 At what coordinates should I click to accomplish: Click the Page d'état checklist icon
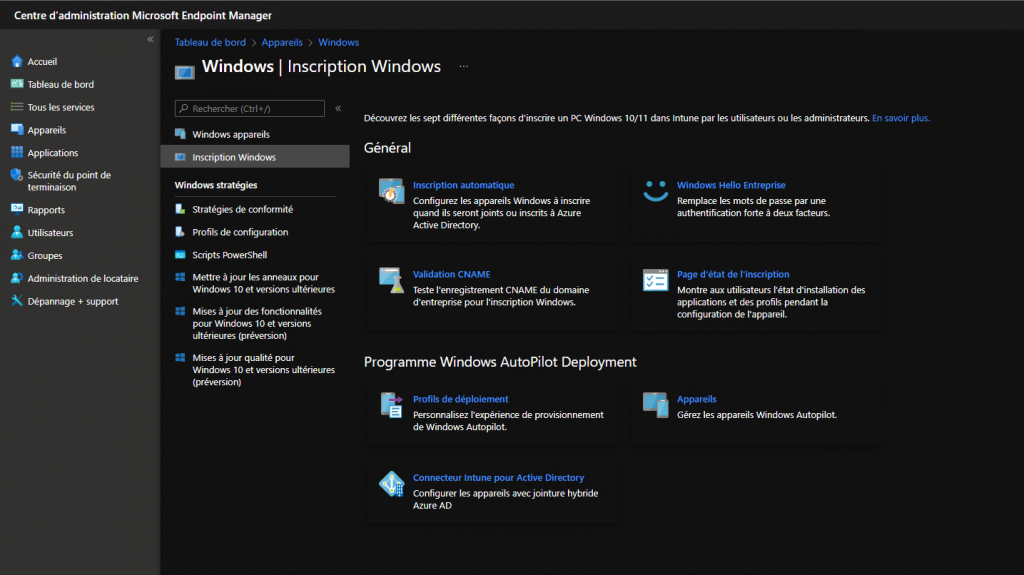click(x=655, y=280)
